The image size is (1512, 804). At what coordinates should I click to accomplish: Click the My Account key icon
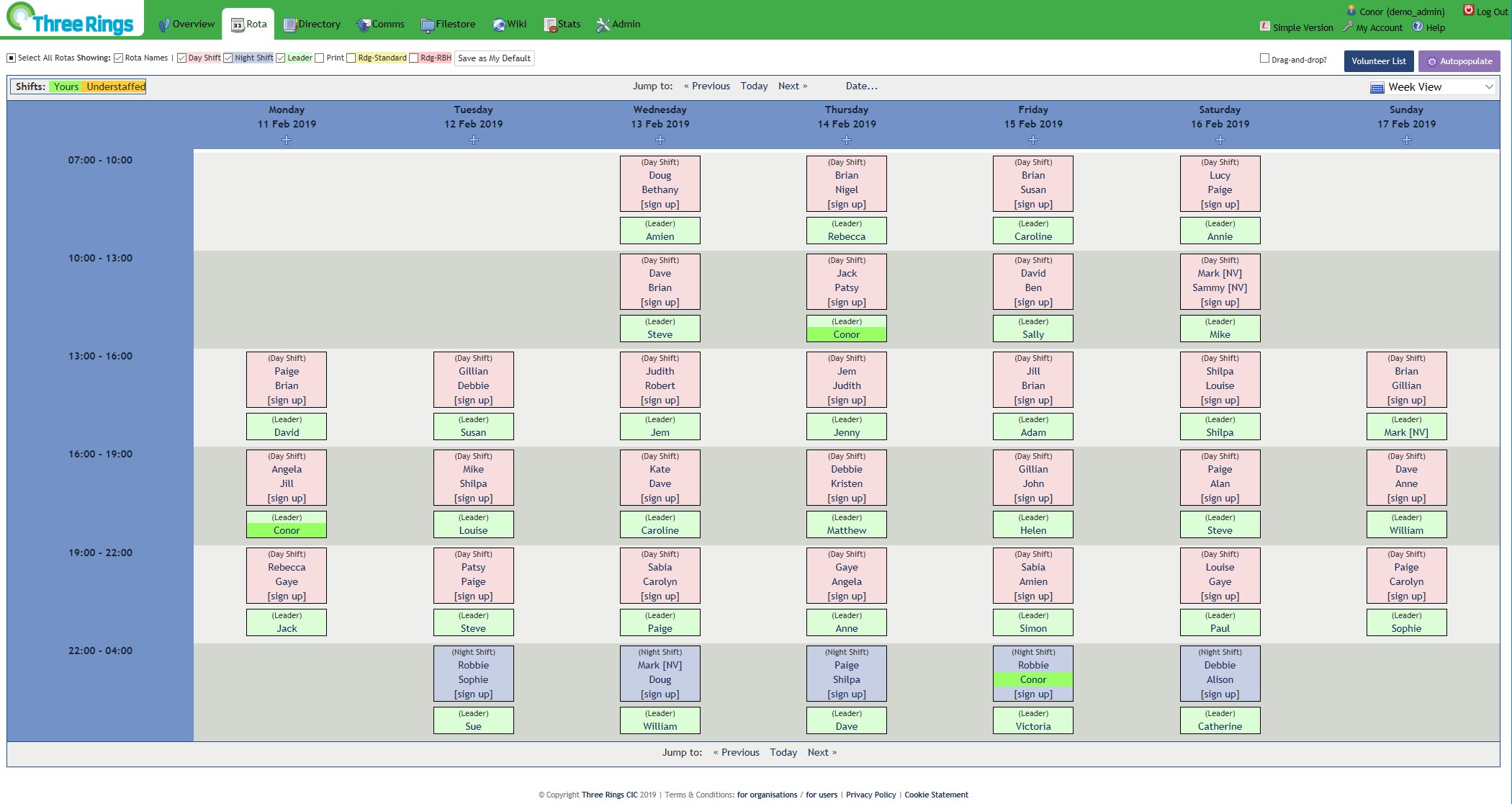click(1347, 27)
